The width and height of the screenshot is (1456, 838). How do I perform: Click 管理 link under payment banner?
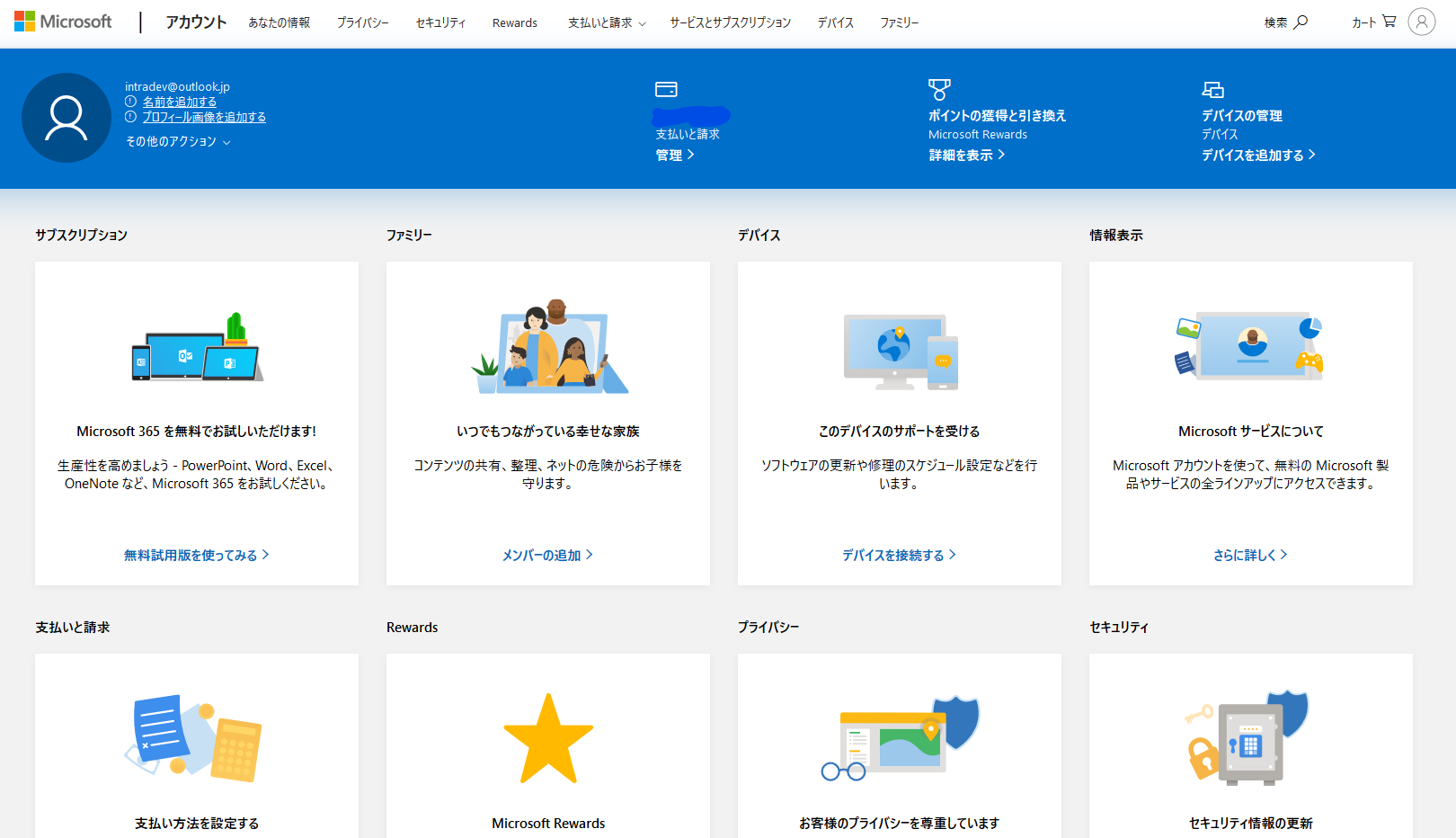point(675,155)
